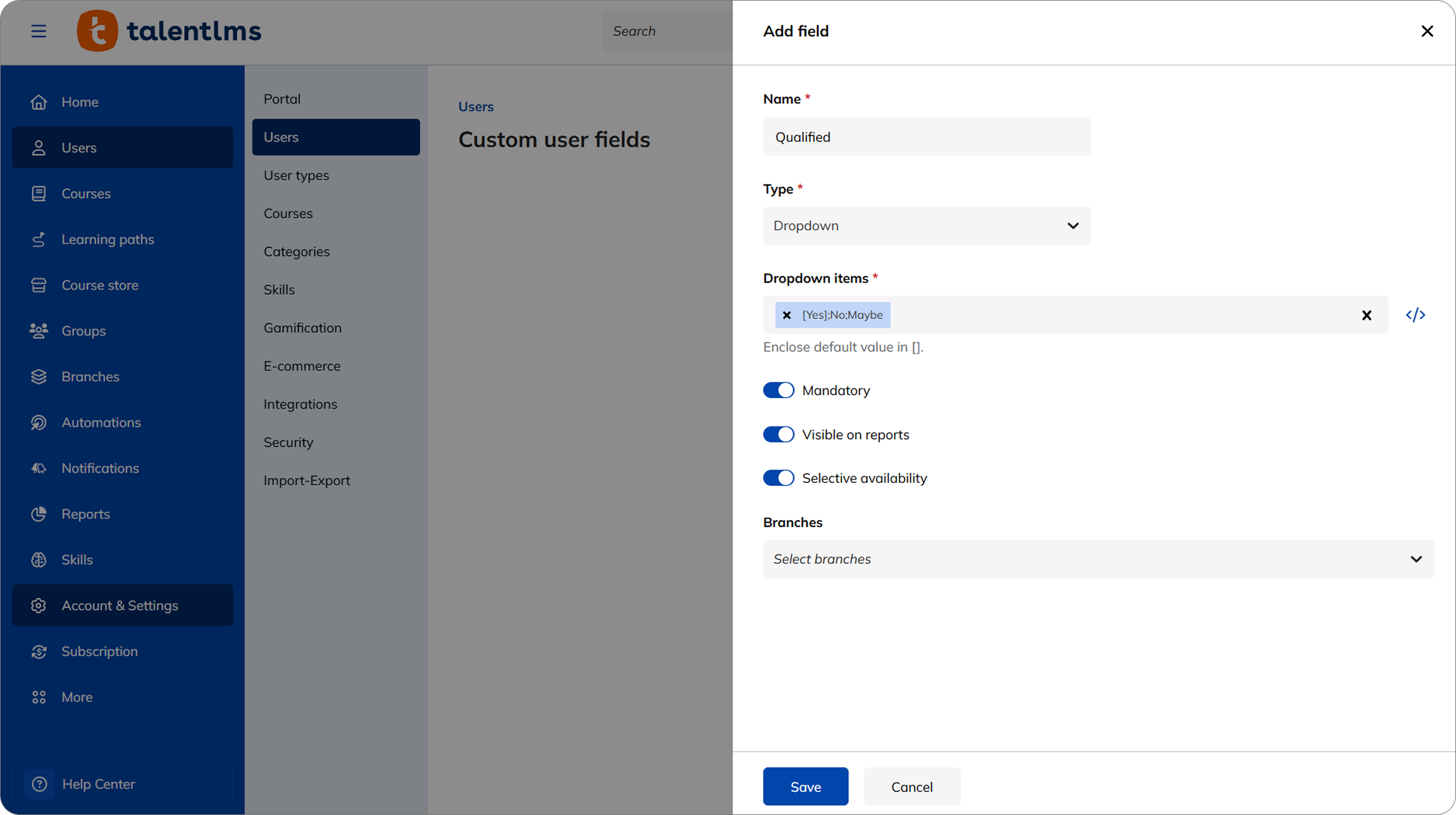Toggle the Mandatory switch

(x=779, y=390)
